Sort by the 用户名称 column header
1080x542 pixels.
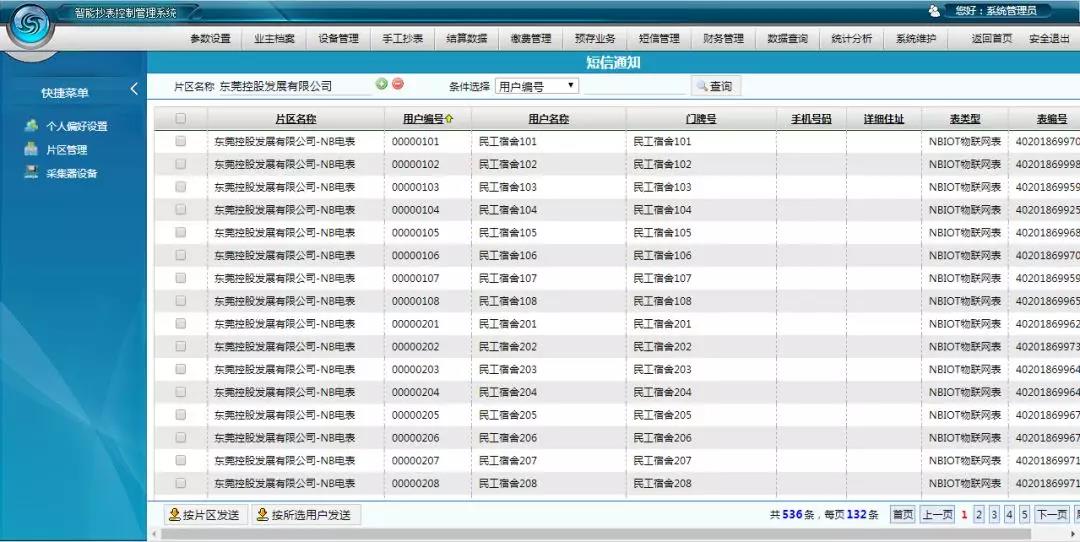pyautogui.click(x=548, y=119)
